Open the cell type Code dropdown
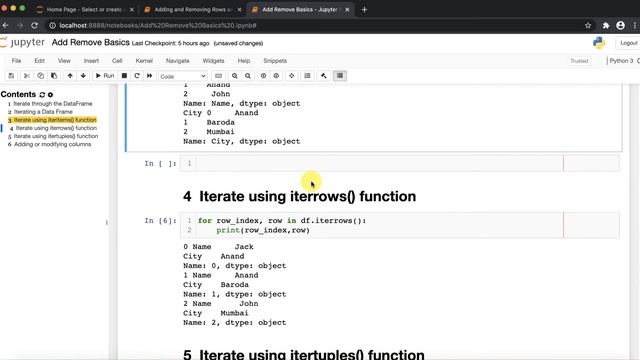The height and width of the screenshot is (360, 640). pos(182,76)
